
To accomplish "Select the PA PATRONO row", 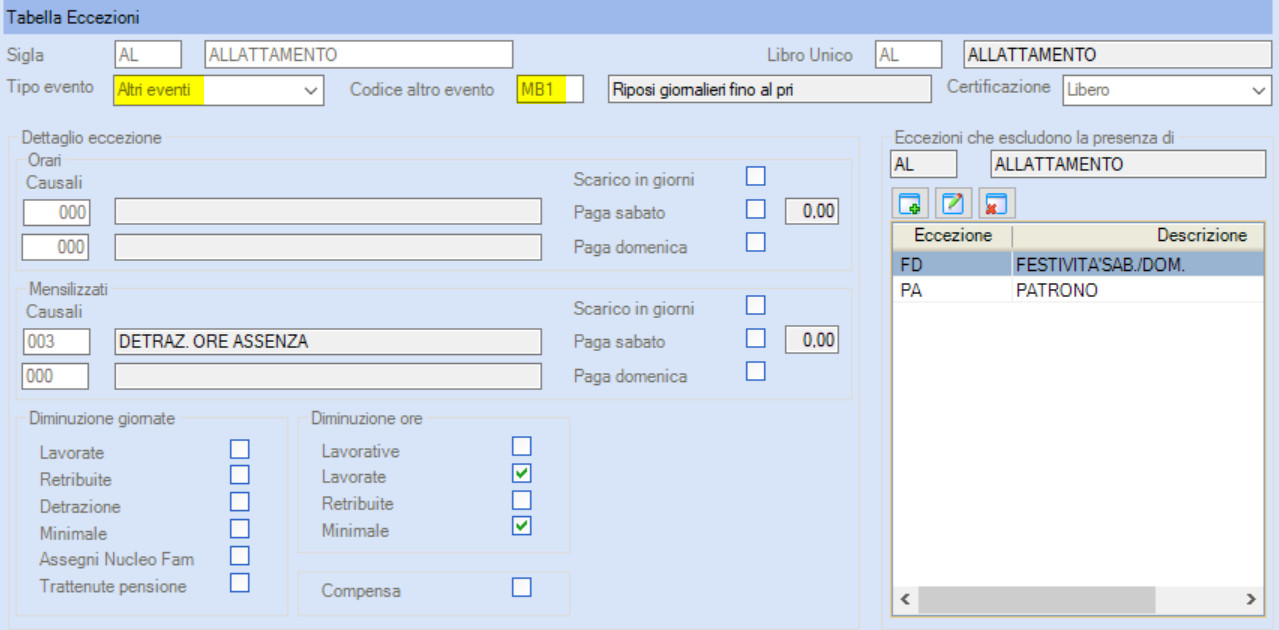I will [x=1079, y=290].
